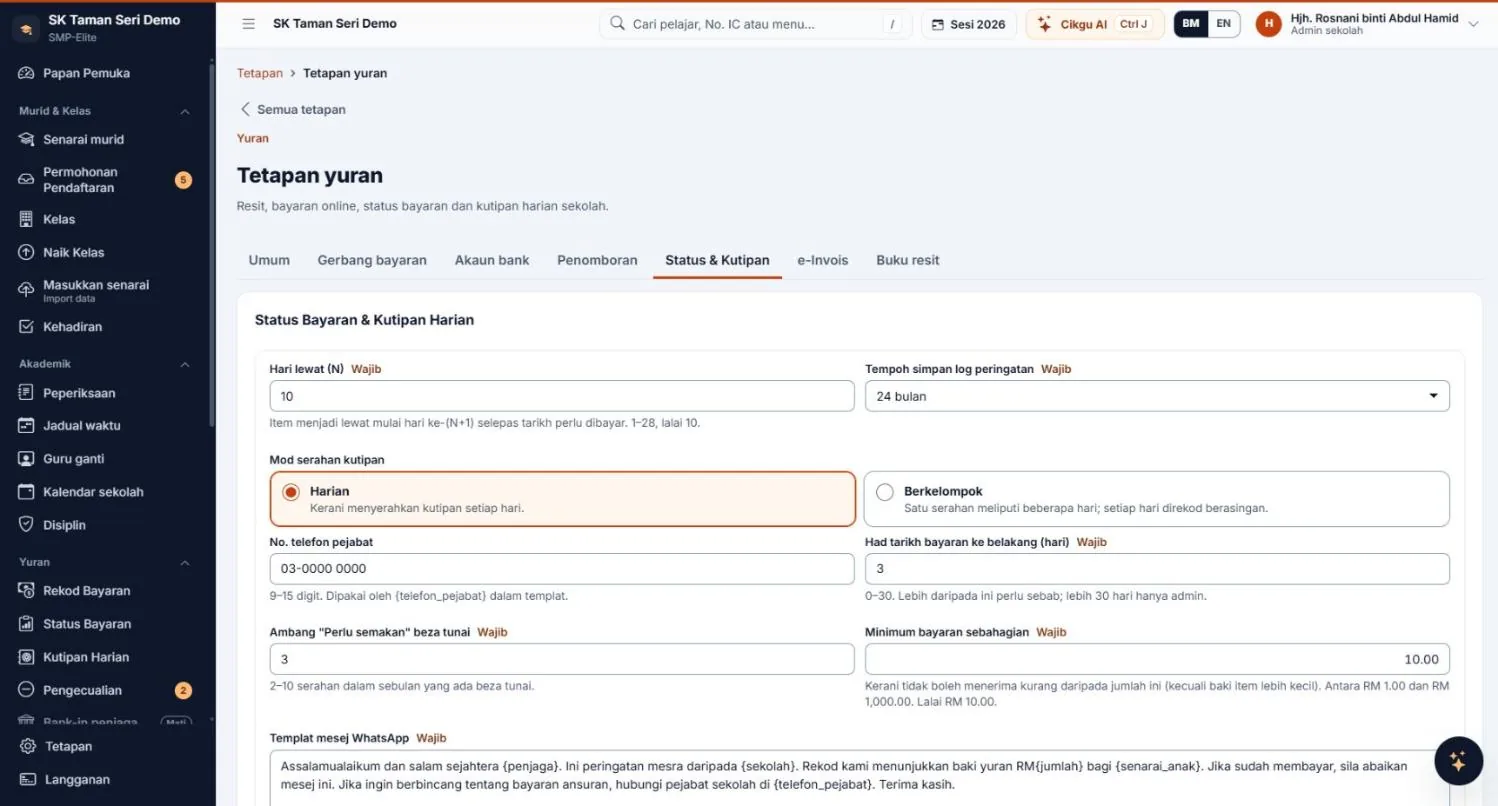Image resolution: width=1498 pixels, height=806 pixels.
Task: Collapse the Yuran sidebar section
Action: [x=185, y=562]
